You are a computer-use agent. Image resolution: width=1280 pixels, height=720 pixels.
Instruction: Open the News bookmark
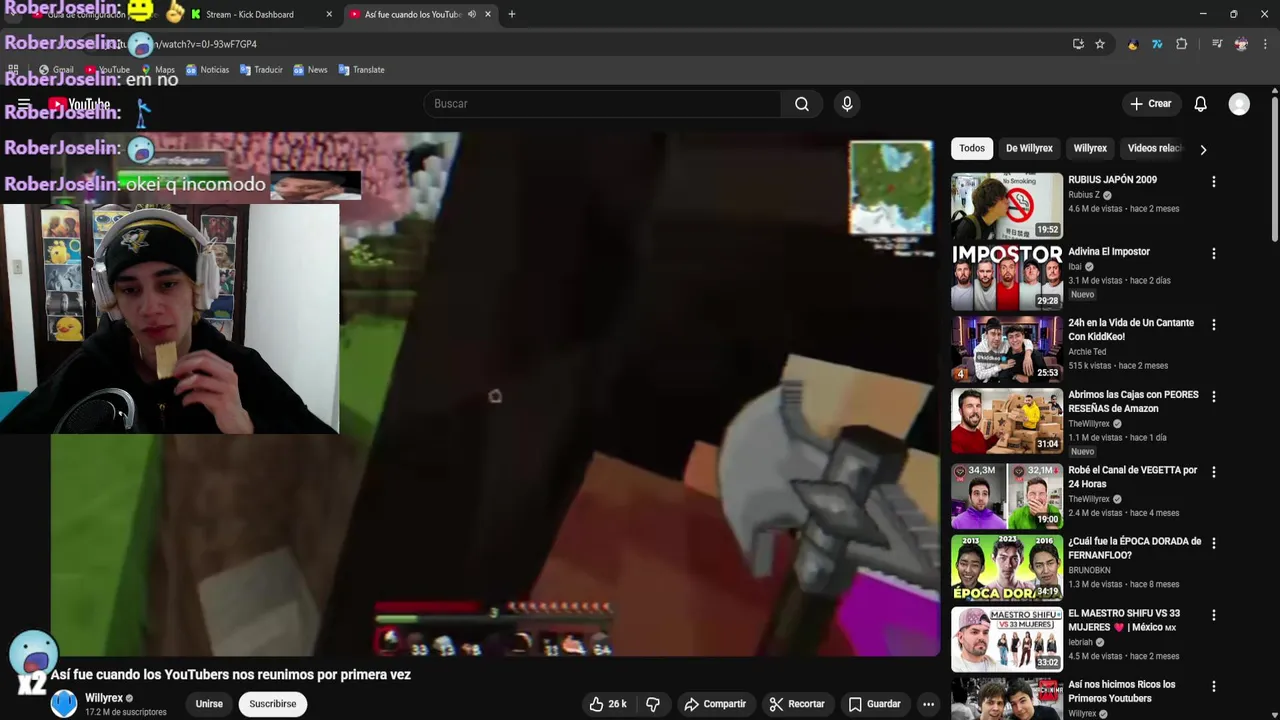coord(310,70)
